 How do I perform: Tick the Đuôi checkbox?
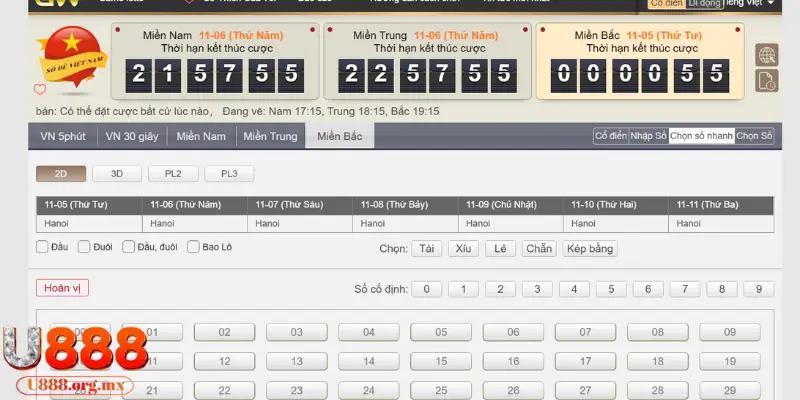84,247
